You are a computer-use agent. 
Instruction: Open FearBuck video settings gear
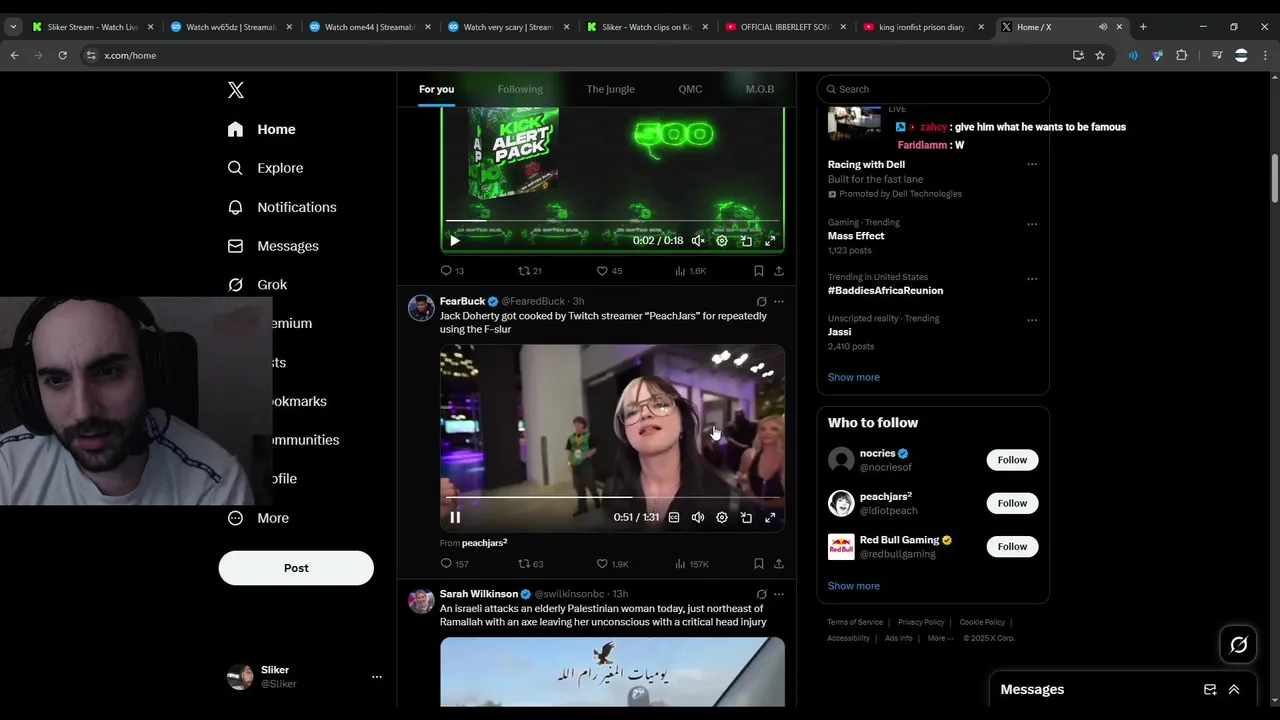click(722, 517)
